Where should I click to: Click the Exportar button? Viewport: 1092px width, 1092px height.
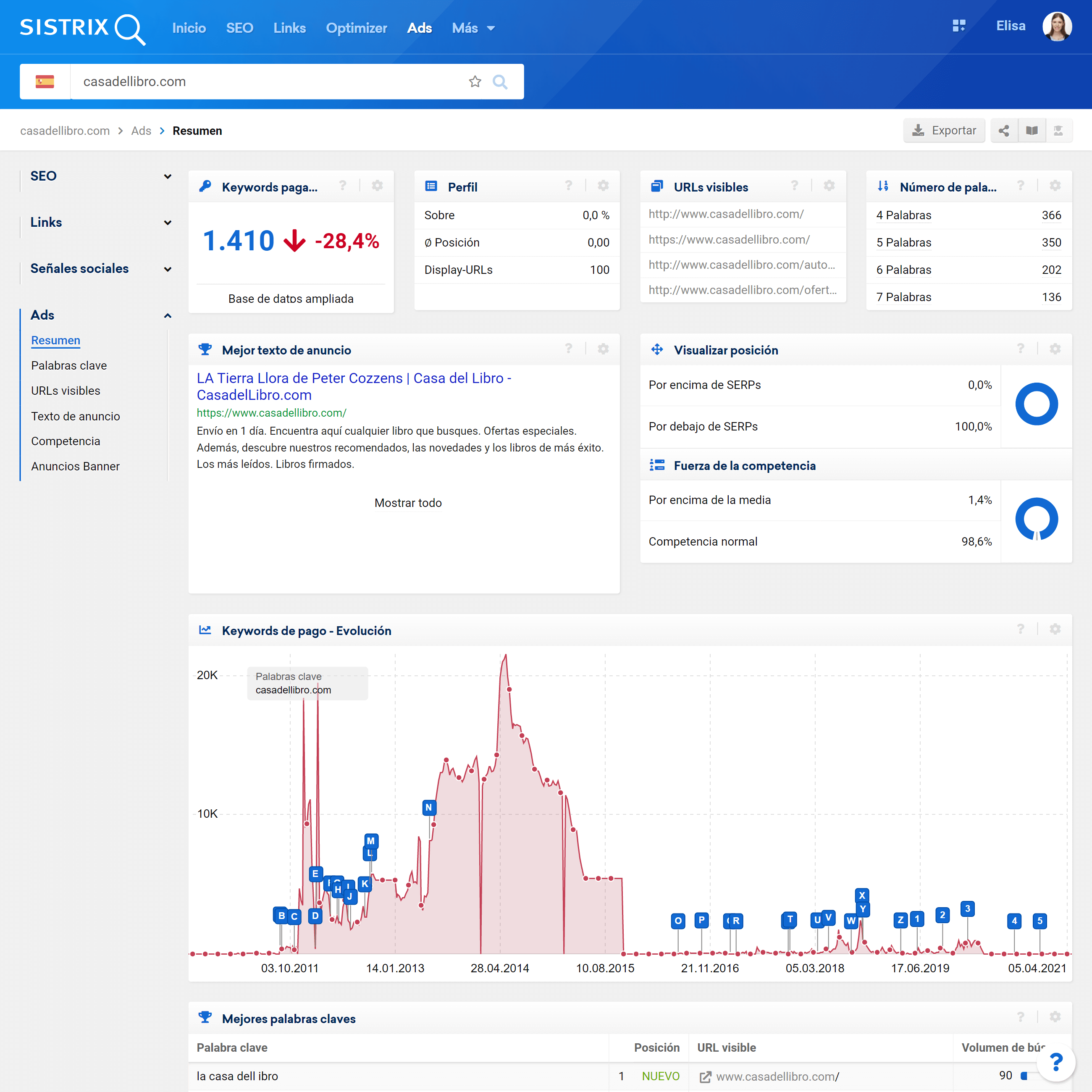point(944,131)
